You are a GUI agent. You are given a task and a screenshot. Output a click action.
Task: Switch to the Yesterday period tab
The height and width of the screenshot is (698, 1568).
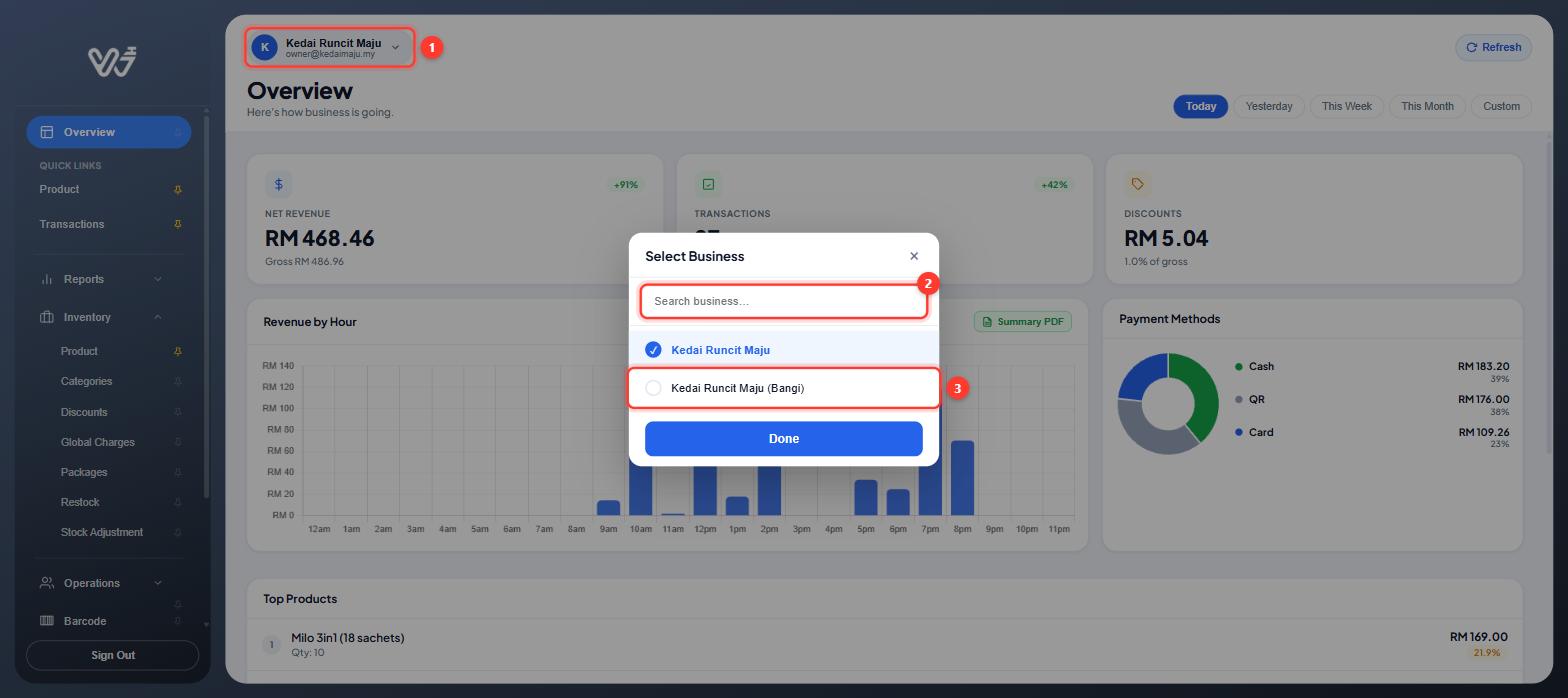1269,106
